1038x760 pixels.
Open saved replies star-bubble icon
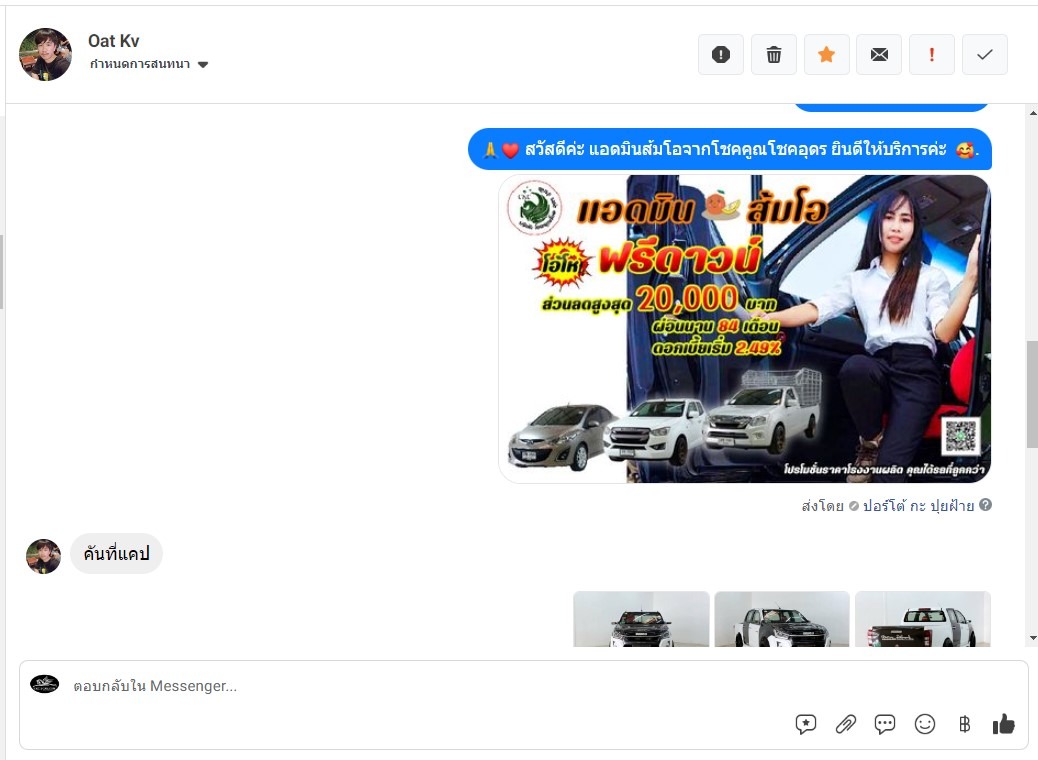point(806,724)
